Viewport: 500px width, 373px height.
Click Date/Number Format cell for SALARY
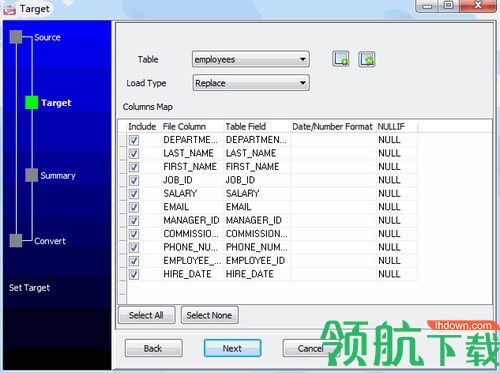[x=334, y=193]
